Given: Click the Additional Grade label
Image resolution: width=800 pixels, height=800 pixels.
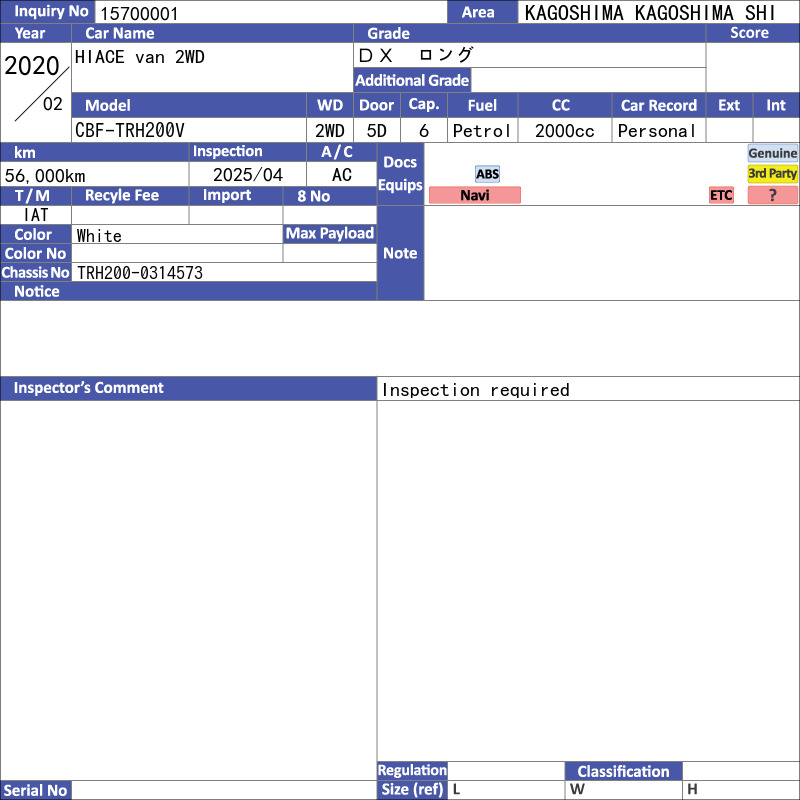Looking at the screenshot, I should [412, 81].
